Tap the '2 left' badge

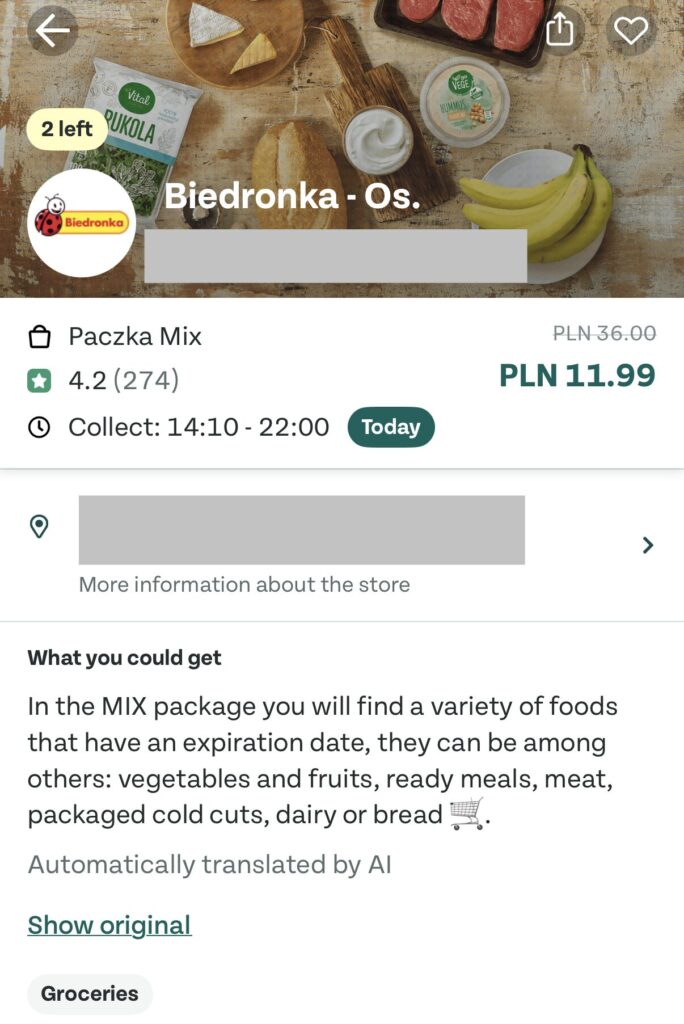pyautogui.click(x=67, y=129)
